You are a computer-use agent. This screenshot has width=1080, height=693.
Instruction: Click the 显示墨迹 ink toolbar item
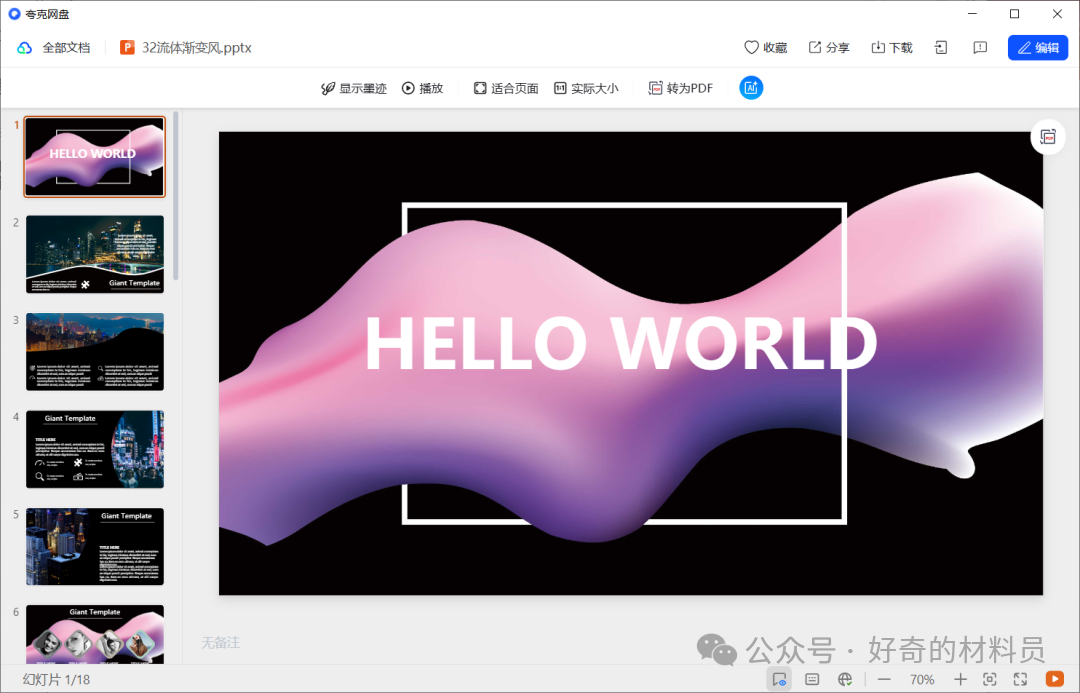pos(354,88)
